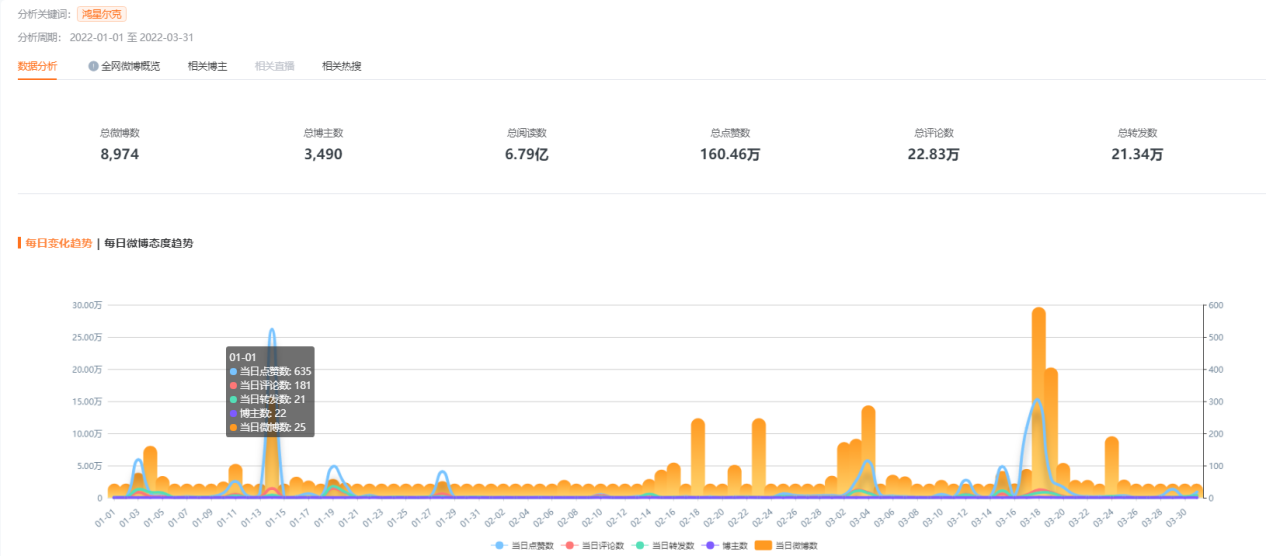Toggle the 当日评论数 legend series

click(594, 546)
